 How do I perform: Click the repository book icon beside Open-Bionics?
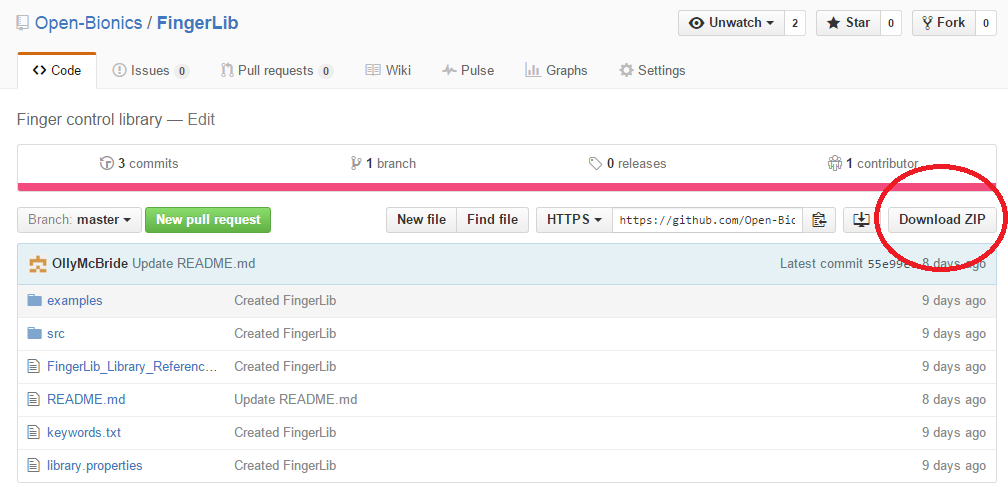click(22, 24)
